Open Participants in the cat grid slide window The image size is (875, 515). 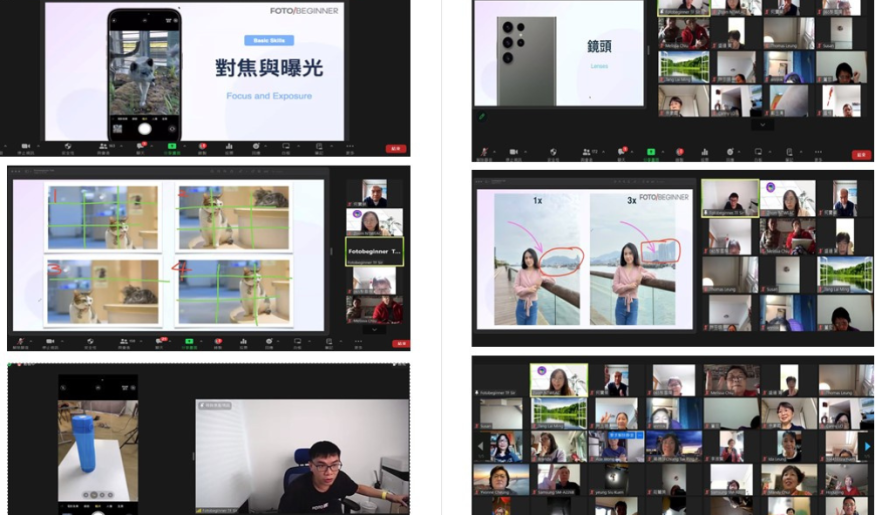tap(126, 343)
